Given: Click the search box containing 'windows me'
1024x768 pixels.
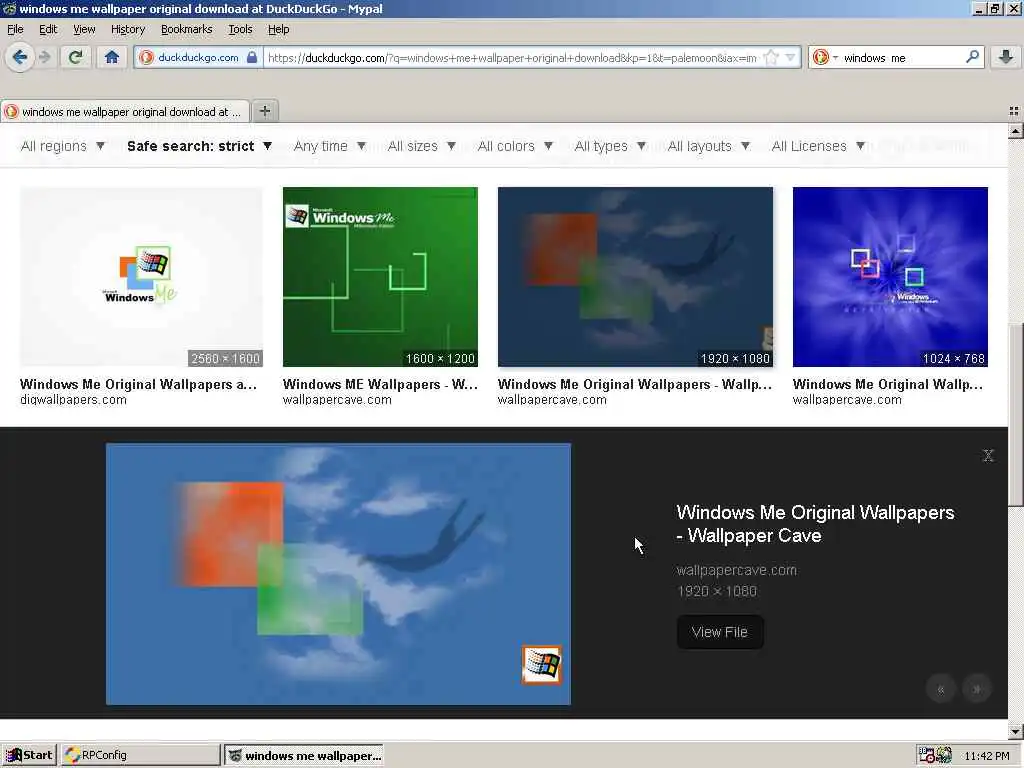Looking at the screenshot, I should pos(903,57).
